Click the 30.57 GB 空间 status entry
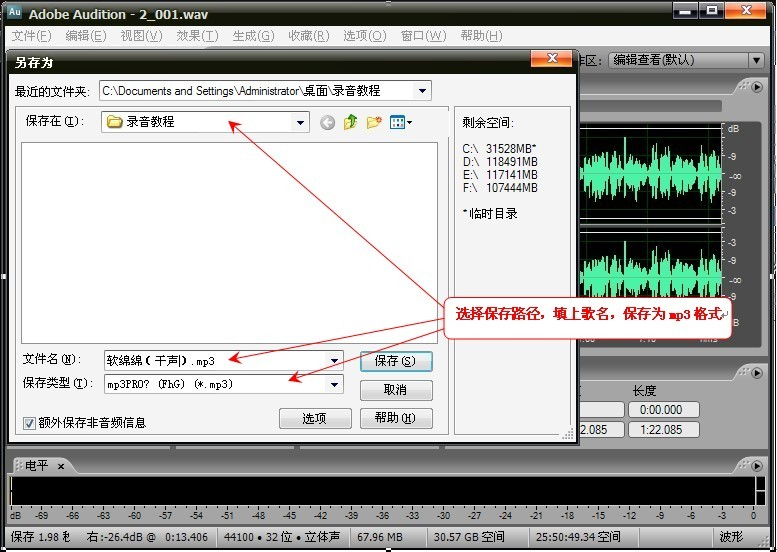This screenshot has height=552, width=777. click(469, 537)
